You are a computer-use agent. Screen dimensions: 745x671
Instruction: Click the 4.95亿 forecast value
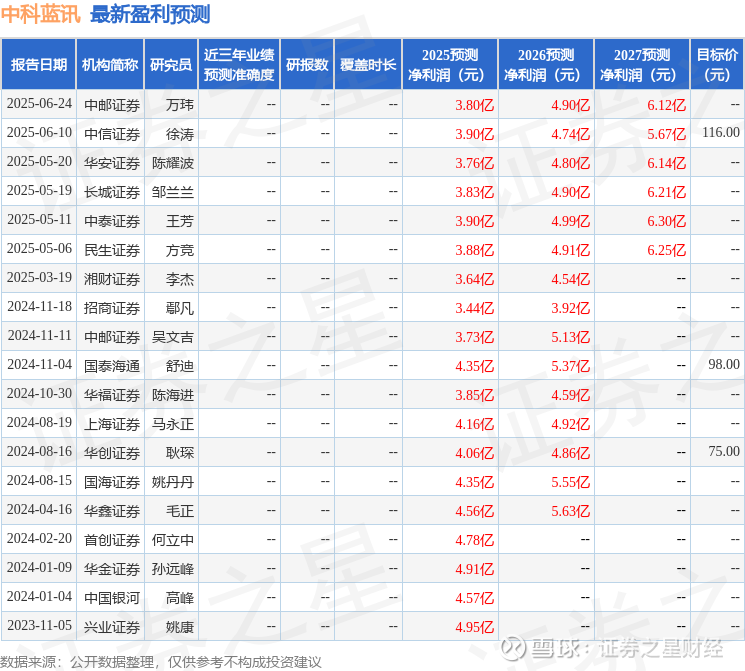(475, 627)
